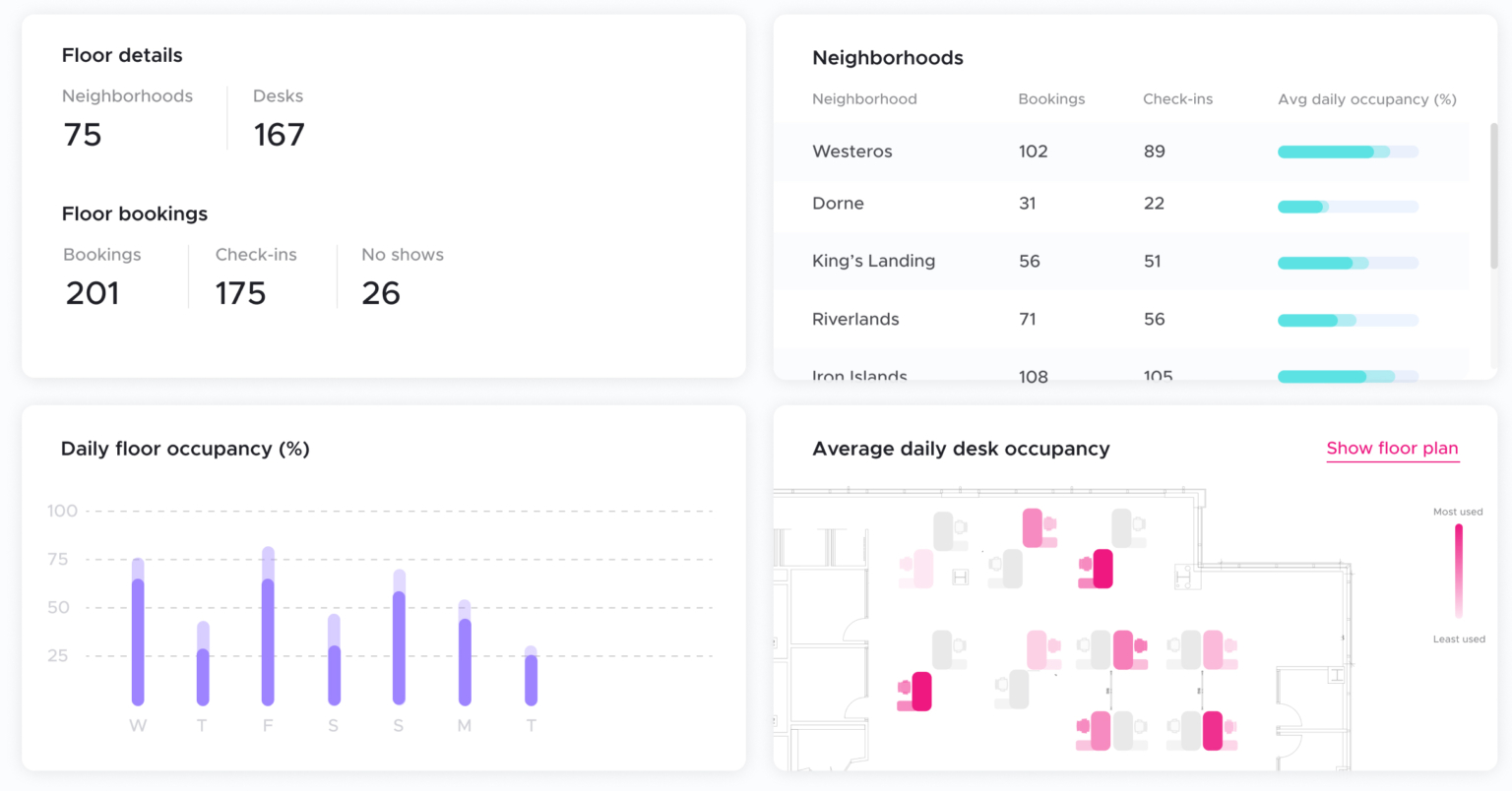The width and height of the screenshot is (1512, 791).
Task: Sort by the Check-ins column header
Action: (1177, 99)
